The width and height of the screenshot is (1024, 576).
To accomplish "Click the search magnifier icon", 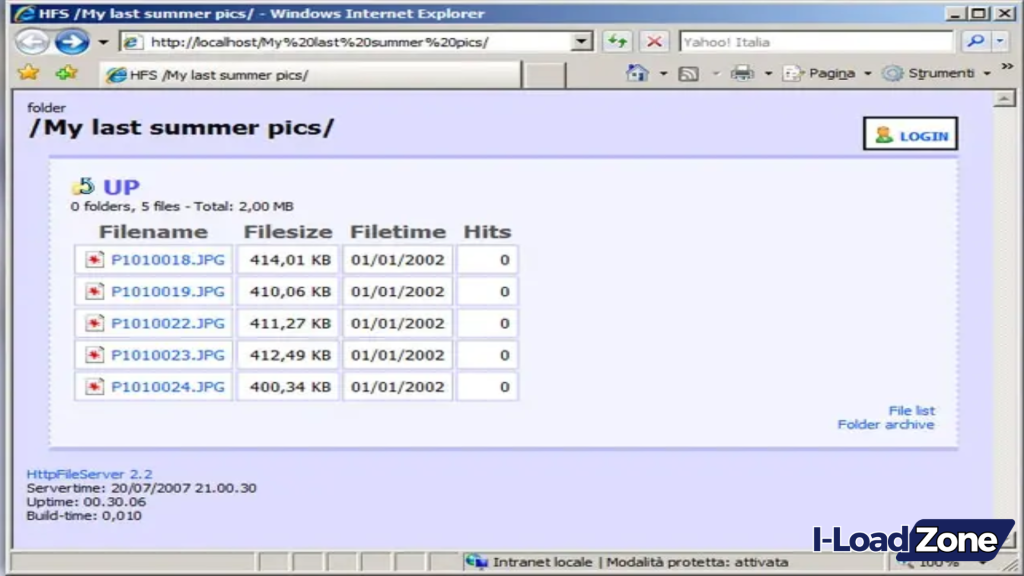I will [x=975, y=41].
